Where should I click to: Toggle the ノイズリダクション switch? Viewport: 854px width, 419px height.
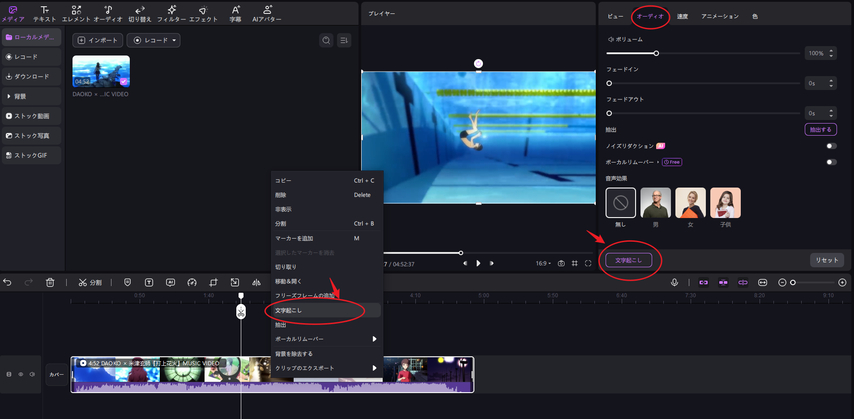pyautogui.click(x=830, y=146)
